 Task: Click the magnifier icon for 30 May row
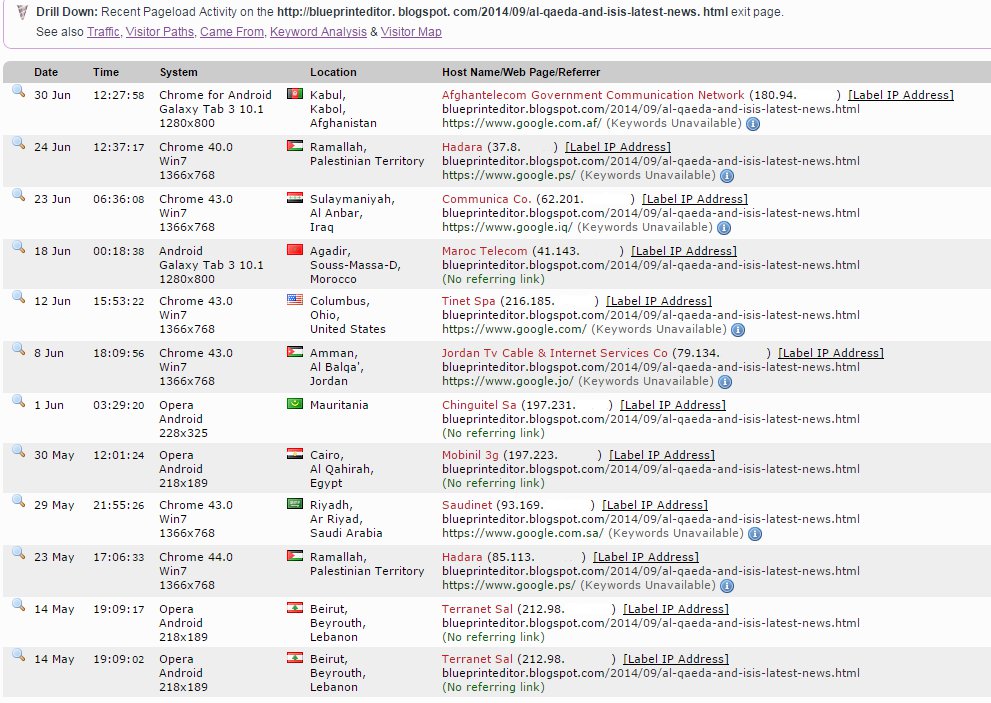(18, 451)
